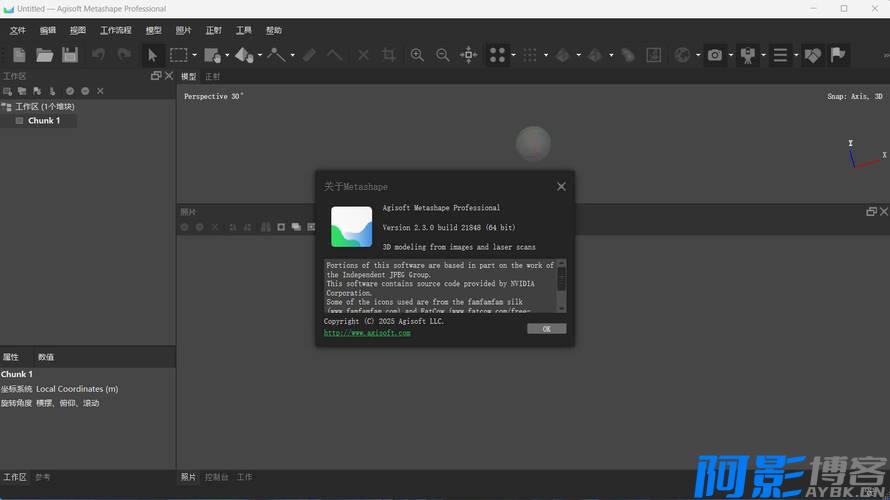This screenshot has height=500, width=890.
Task: Click the Open project folder icon
Action: pos(45,55)
